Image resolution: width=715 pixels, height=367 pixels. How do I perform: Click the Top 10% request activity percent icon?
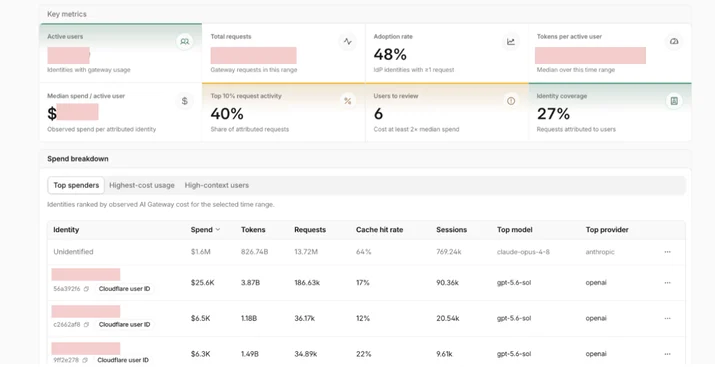click(x=347, y=101)
